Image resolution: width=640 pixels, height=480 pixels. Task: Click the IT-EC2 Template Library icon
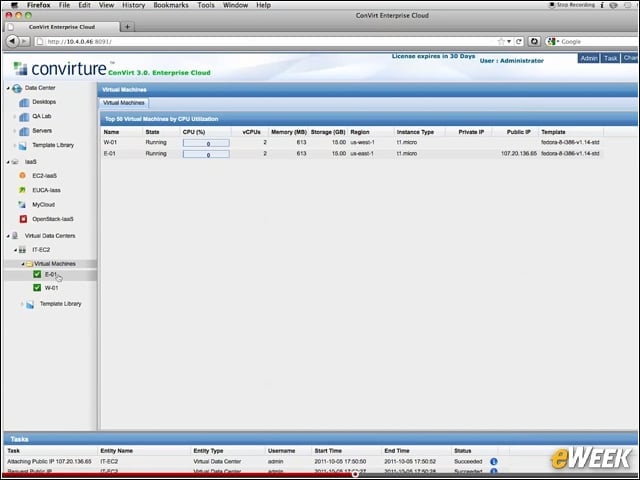(30, 304)
